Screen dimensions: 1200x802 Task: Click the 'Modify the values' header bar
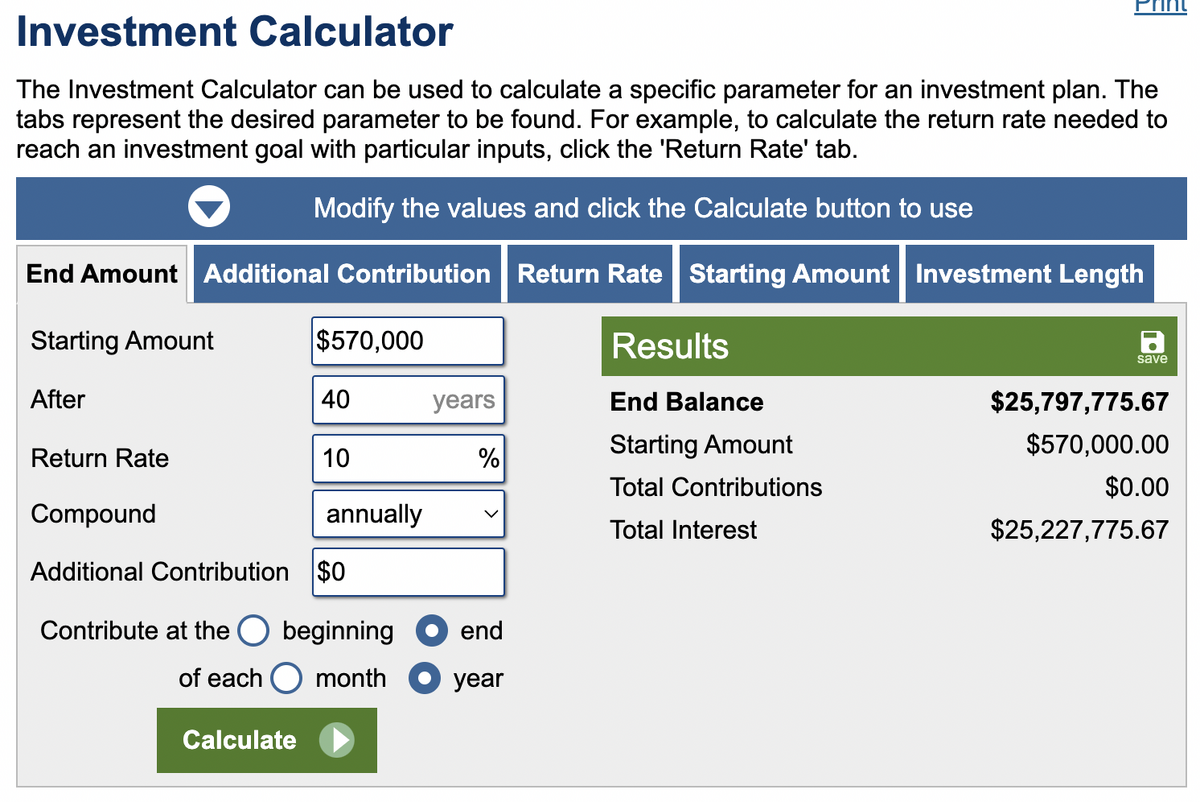(642, 208)
